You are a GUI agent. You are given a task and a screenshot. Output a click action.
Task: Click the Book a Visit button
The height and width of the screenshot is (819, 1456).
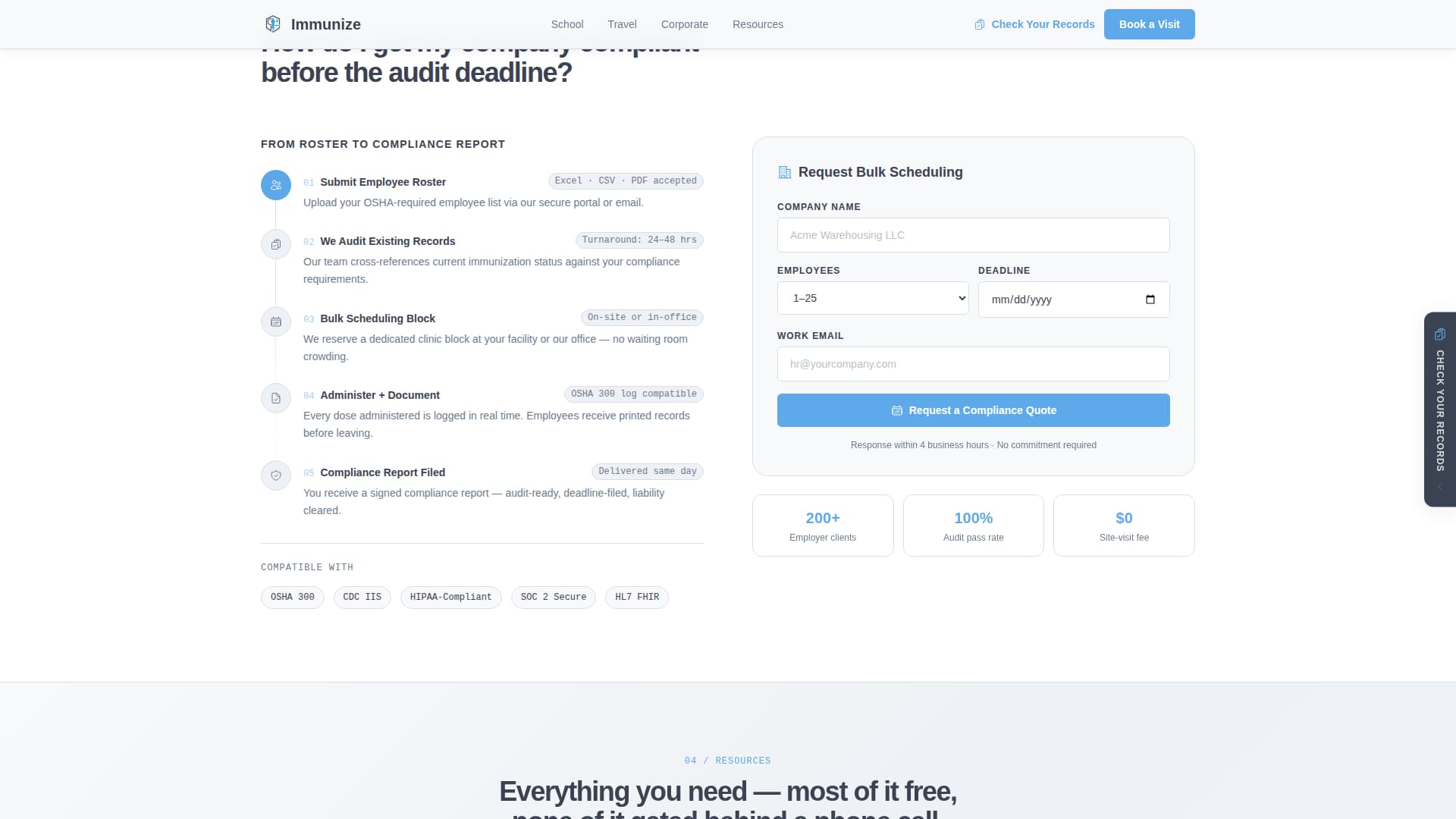pyautogui.click(x=1149, y=24)
